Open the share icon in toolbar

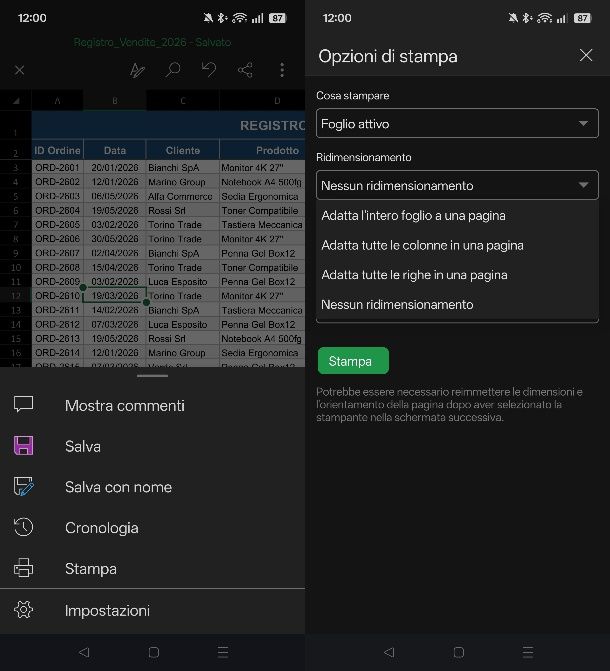coord(245,70)
